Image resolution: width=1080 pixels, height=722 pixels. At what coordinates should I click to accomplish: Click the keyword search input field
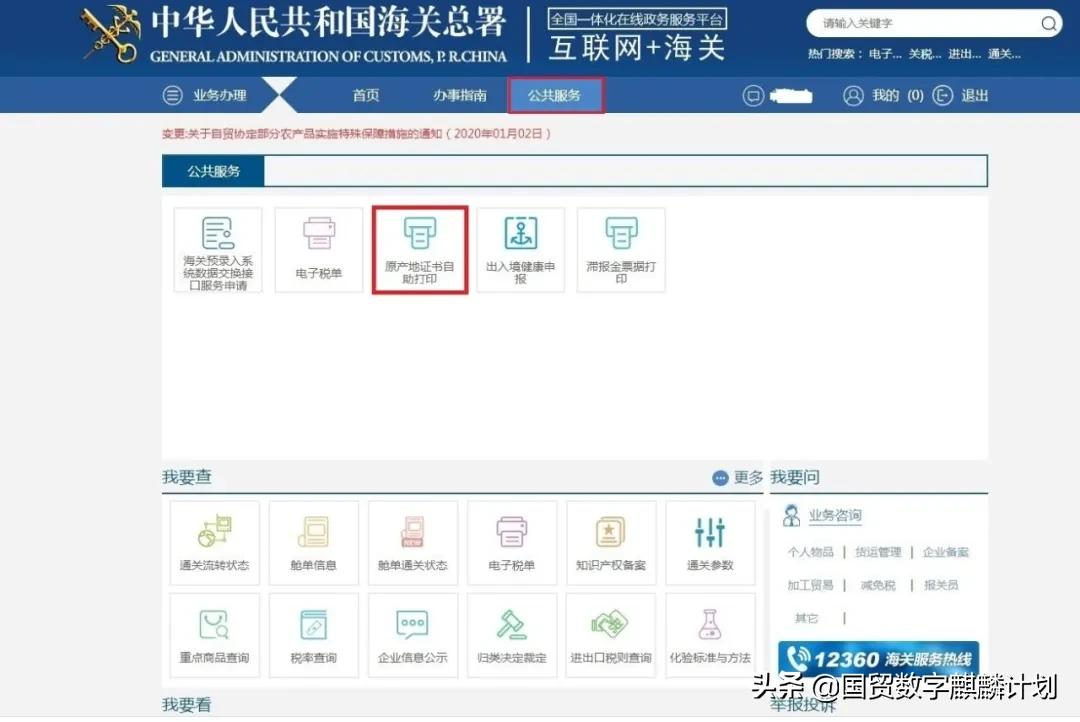(x=920, y=23)
